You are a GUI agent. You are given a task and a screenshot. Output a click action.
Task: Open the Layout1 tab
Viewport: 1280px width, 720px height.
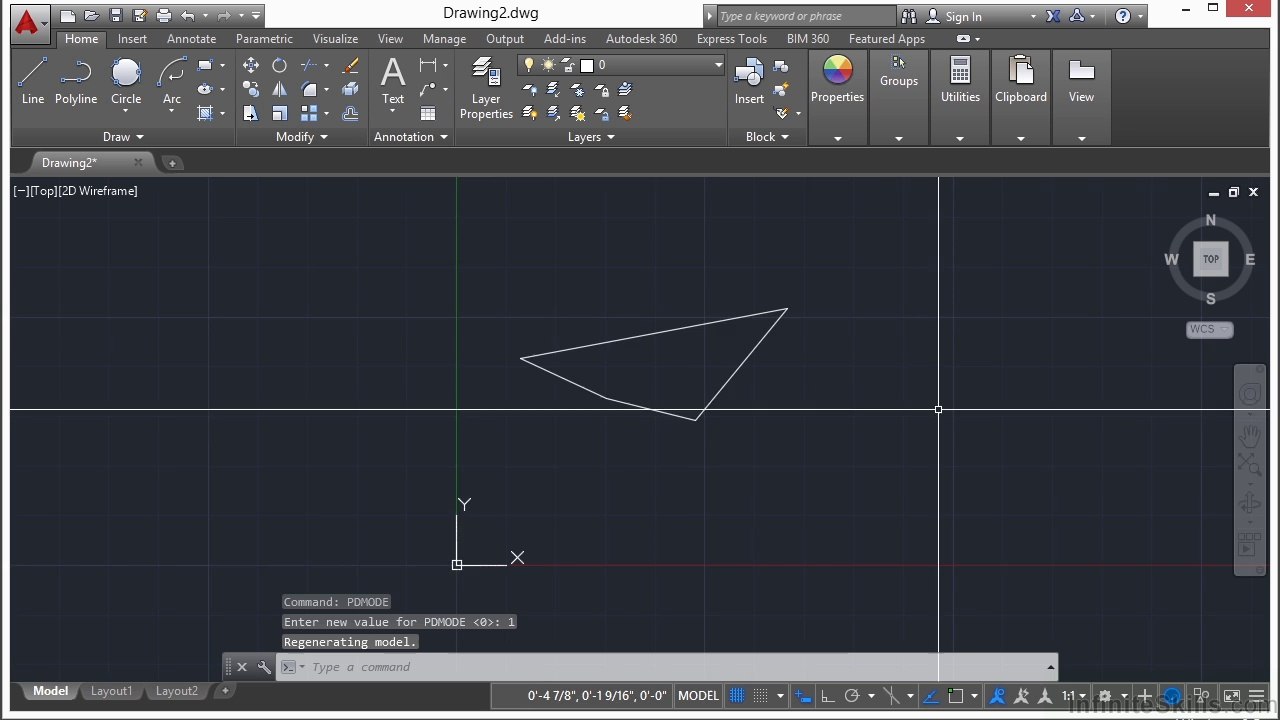[111, 691]
